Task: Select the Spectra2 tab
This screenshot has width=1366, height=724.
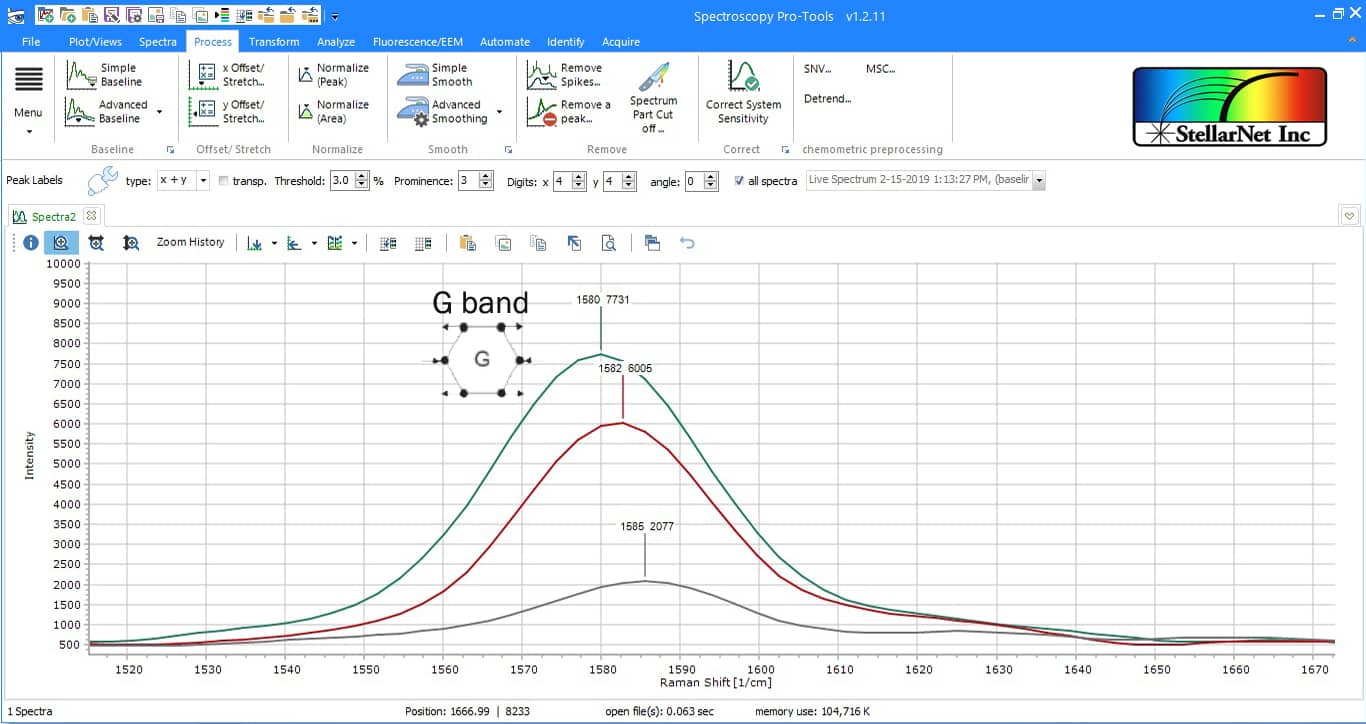Action: coord(50,215)
